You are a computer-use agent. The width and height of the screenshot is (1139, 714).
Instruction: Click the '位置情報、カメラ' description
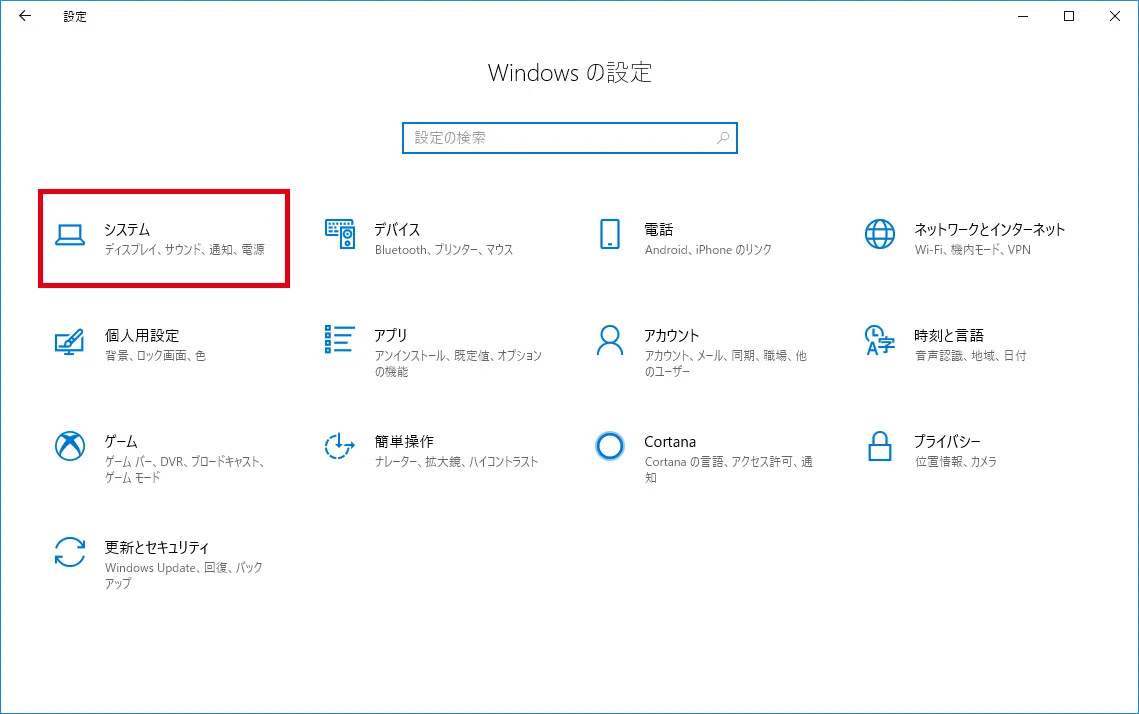[955, 462]
